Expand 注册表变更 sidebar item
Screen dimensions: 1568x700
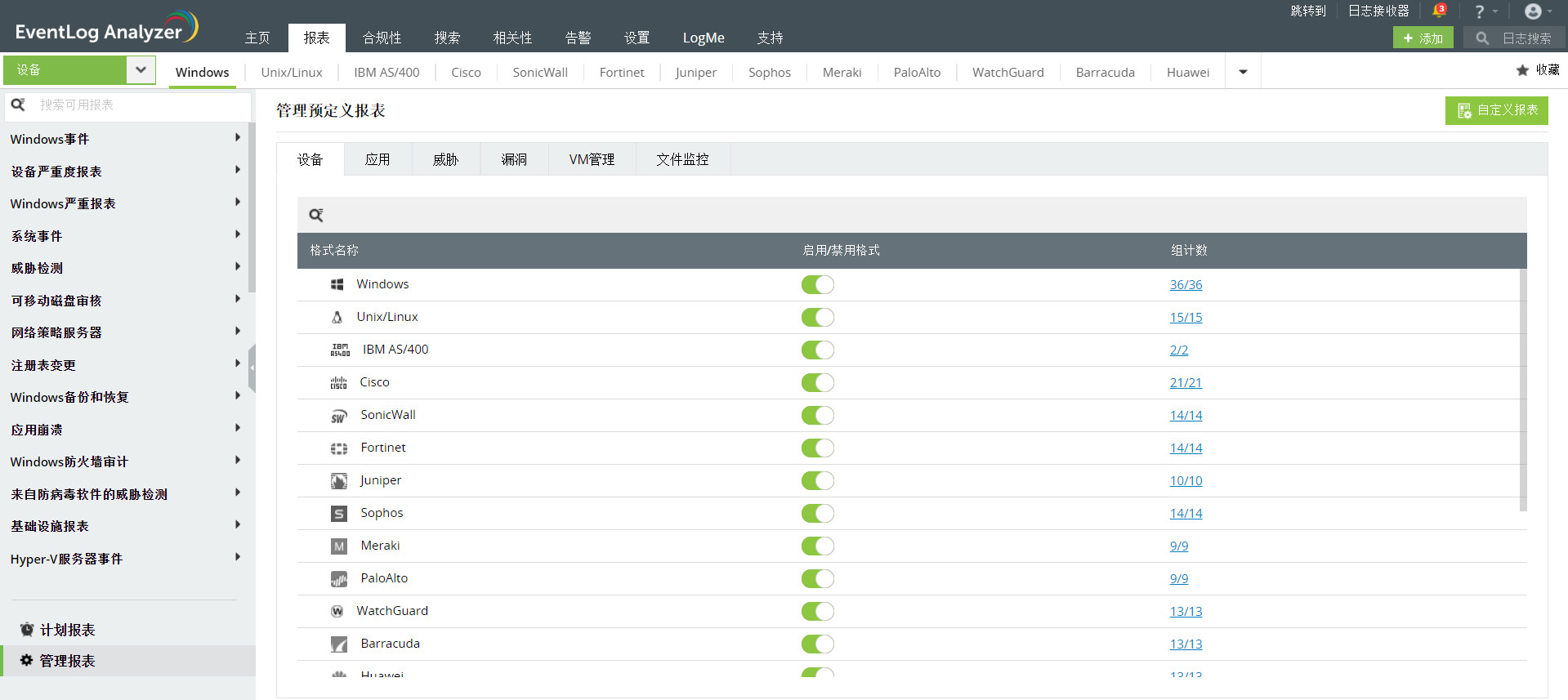(238, 363)
